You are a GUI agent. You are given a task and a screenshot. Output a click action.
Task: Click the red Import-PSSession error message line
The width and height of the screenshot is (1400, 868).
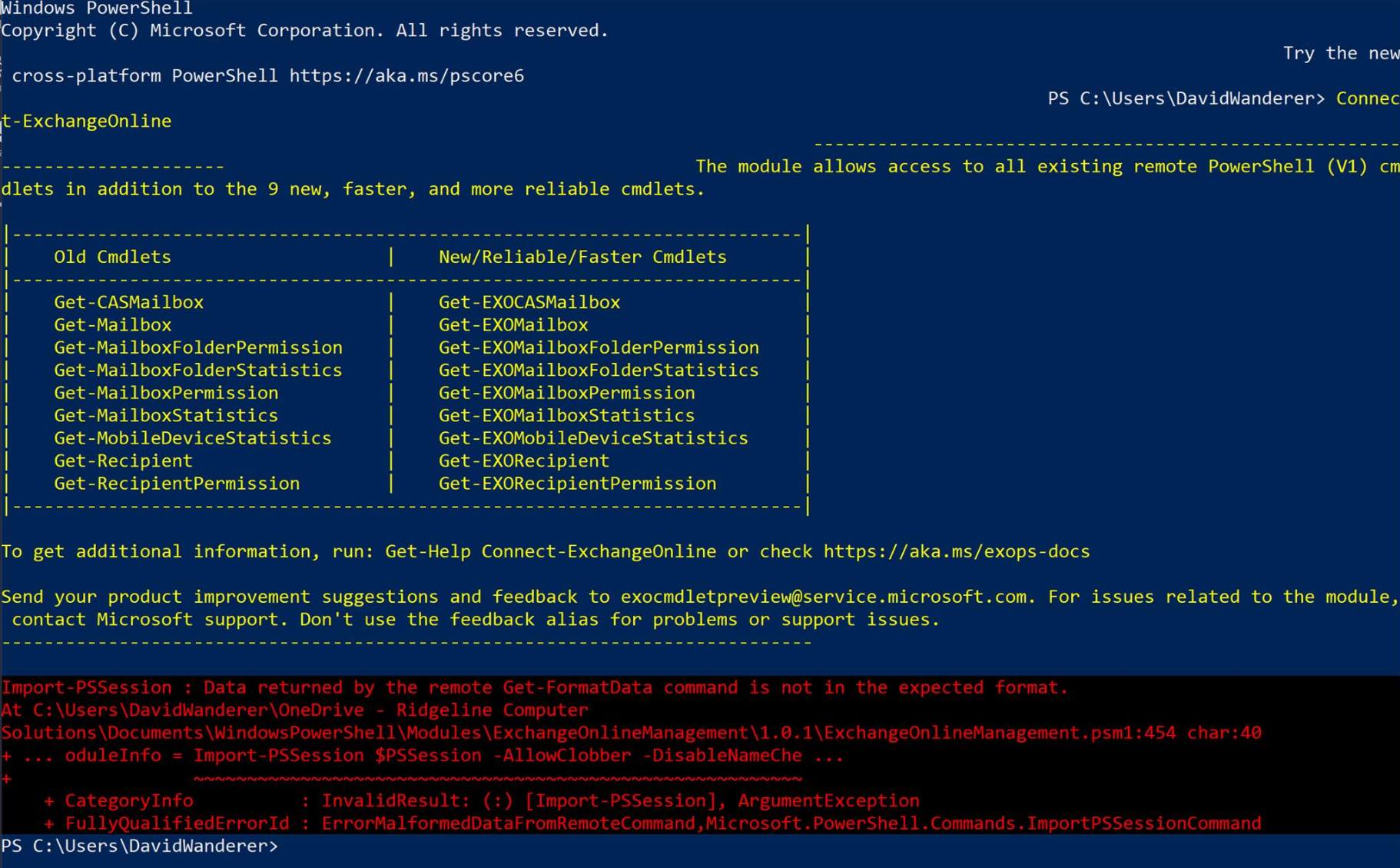pos(534,688)
